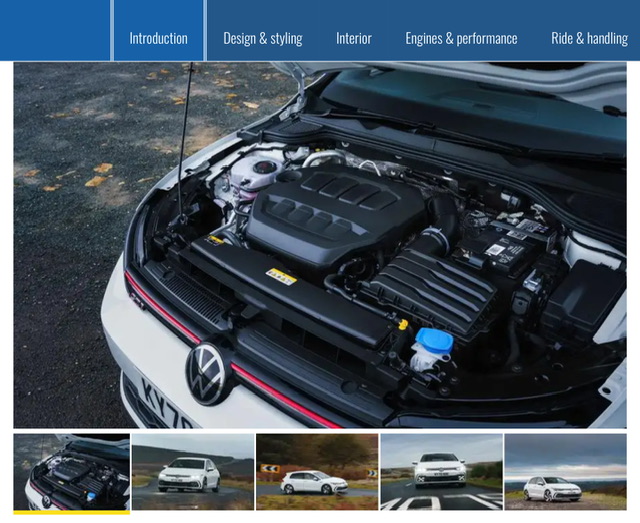Switch to Design & styling tab
640x523 pixels.
tap(263, 38)
